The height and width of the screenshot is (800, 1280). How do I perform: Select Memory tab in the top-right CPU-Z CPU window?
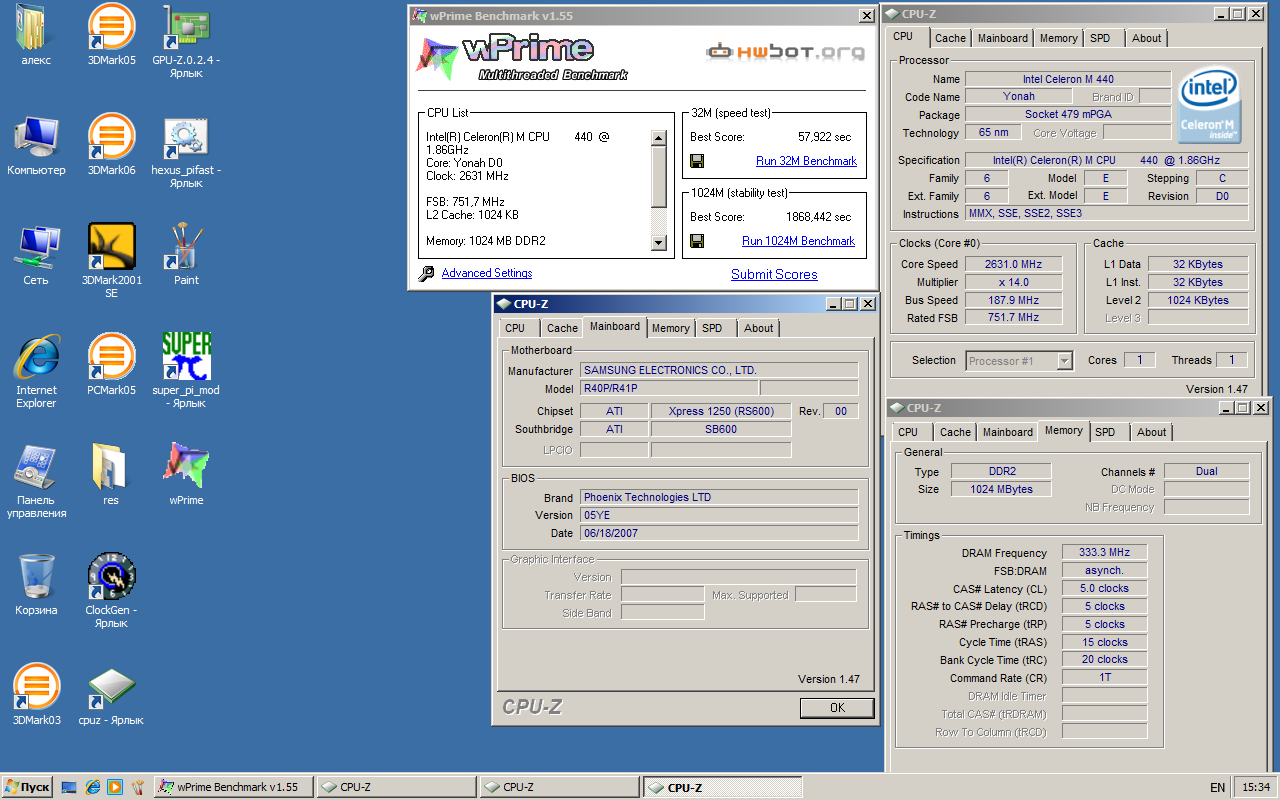coord(1058,38)
